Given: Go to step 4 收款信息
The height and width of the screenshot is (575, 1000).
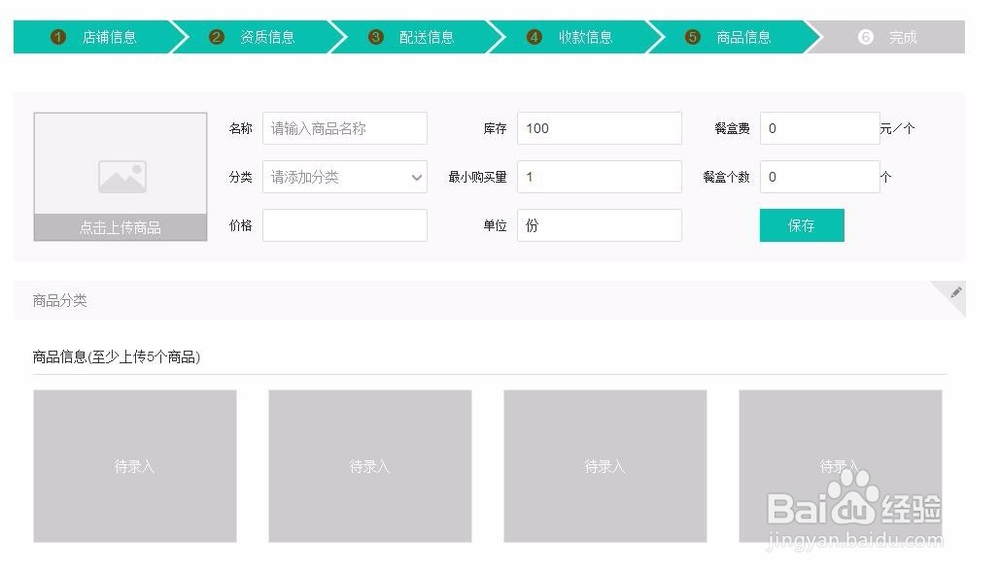Looking at the screenshot, I should click(570, 37).
